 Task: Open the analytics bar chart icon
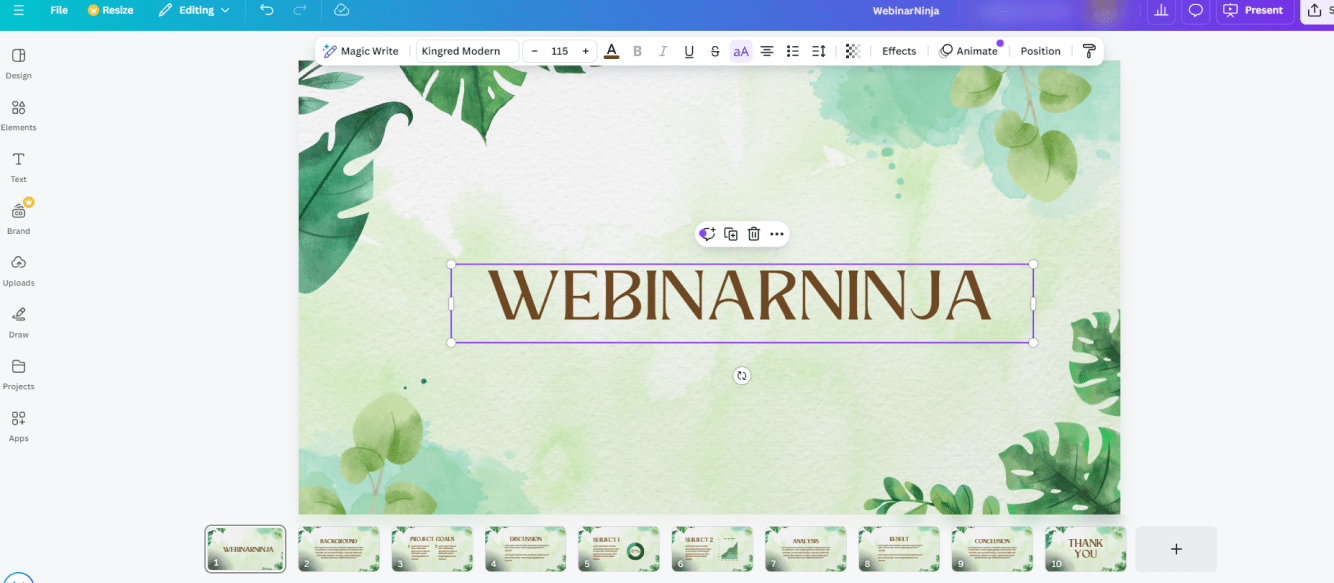pyautogui.click(x=1161, y=10)
